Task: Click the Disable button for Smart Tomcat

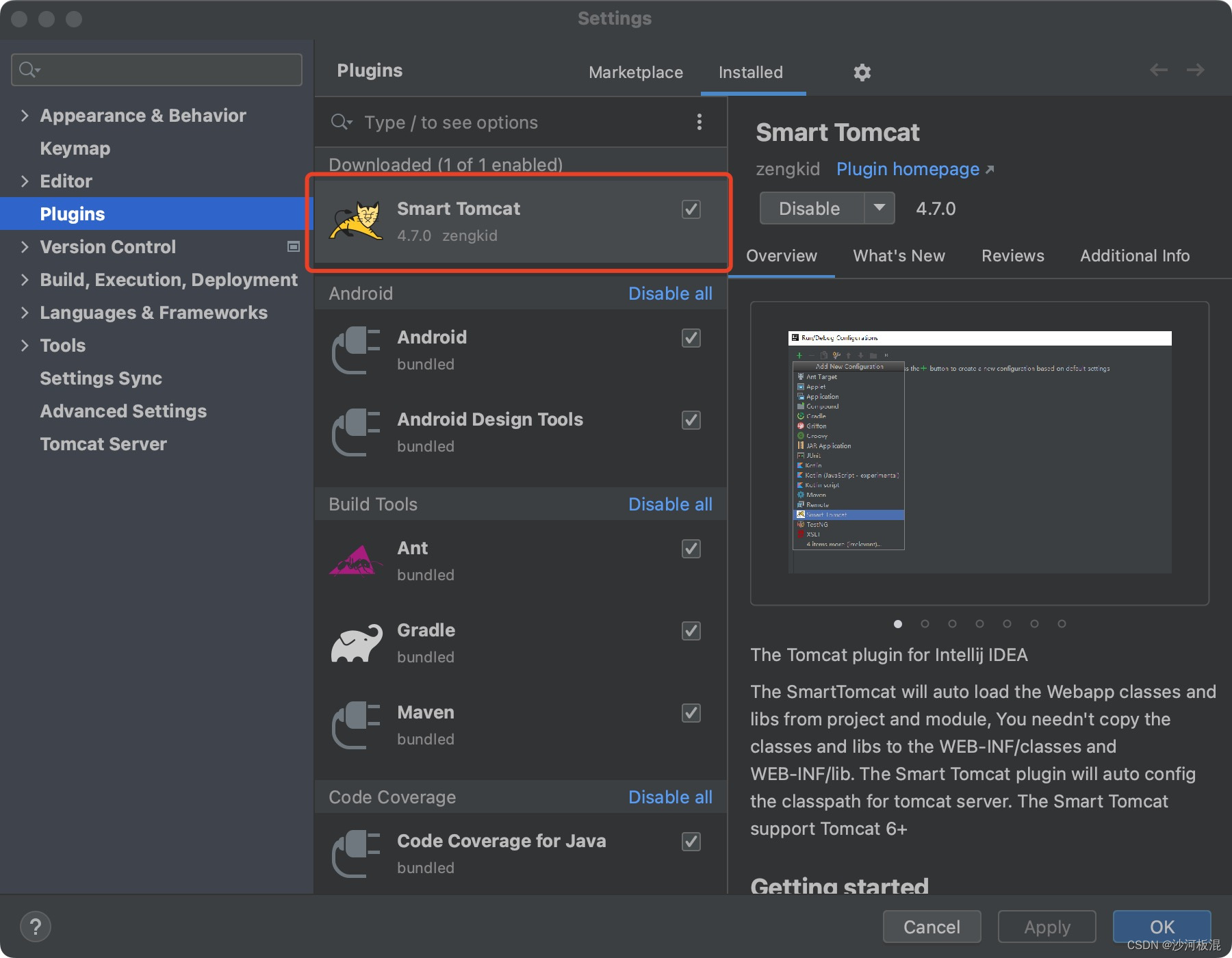Action: [x=812, y=208]
